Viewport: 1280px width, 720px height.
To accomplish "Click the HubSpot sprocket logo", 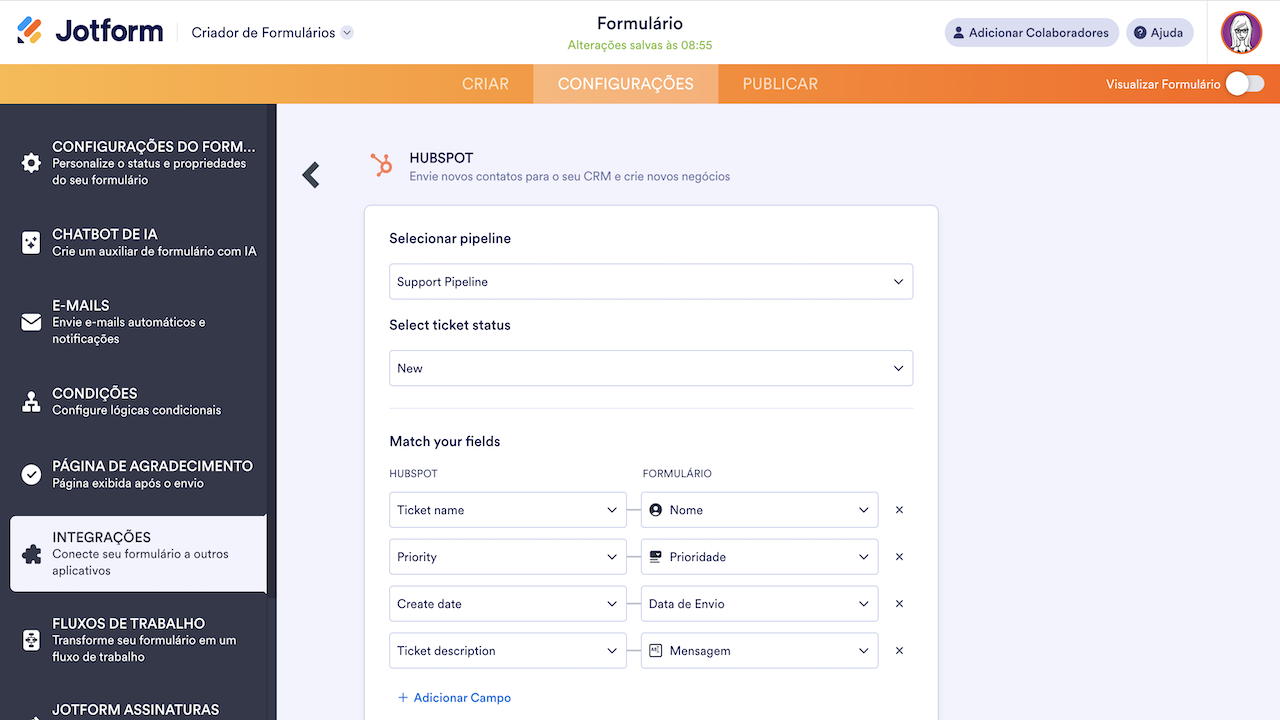I will [x=382, y=166].
